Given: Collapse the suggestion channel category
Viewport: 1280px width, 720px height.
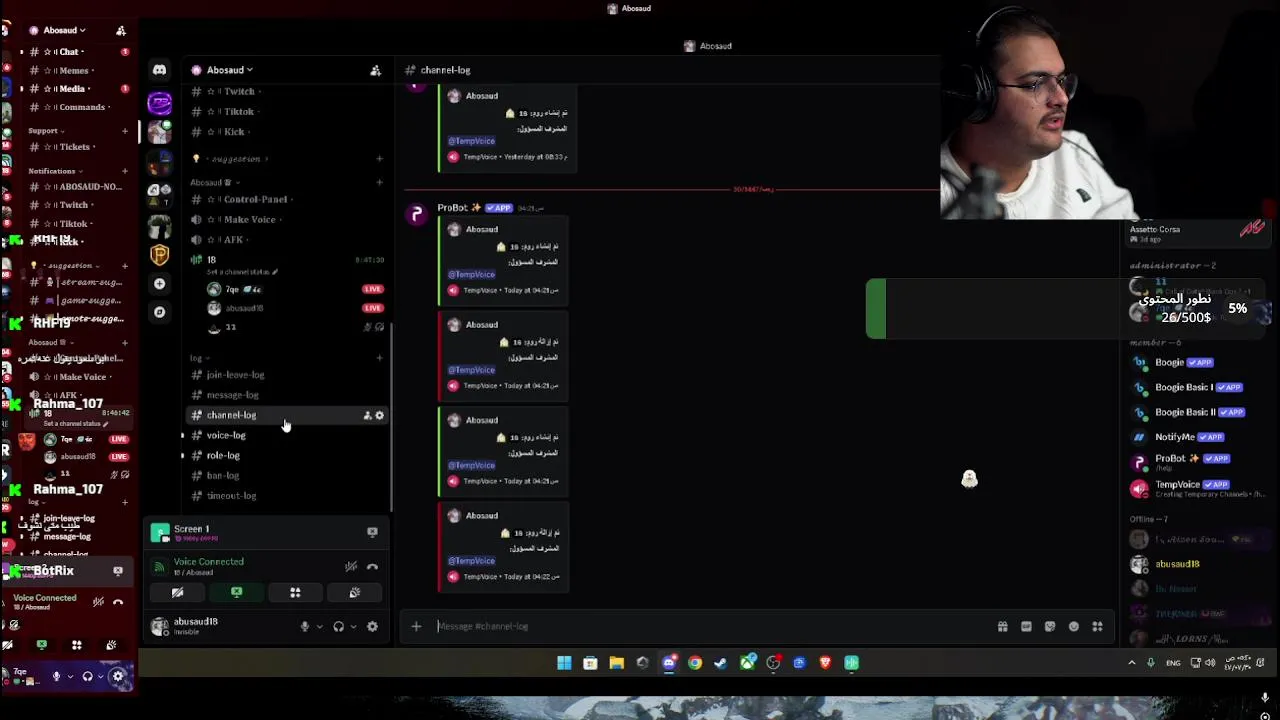Looking at the screenshot, I should click(236, 158).
